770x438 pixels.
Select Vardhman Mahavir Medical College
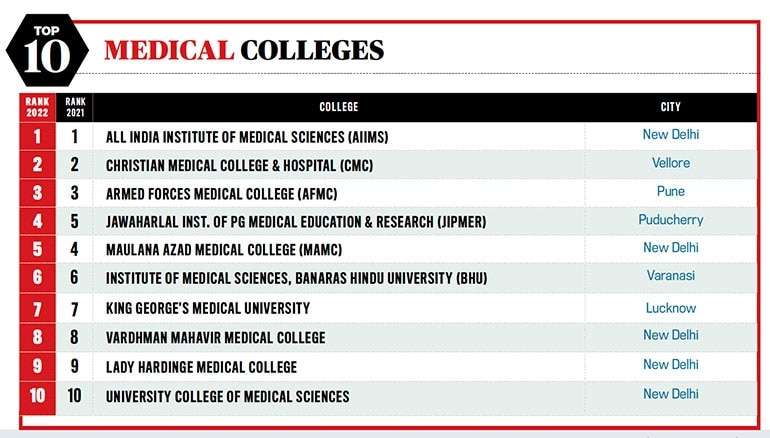pos(215,338)
